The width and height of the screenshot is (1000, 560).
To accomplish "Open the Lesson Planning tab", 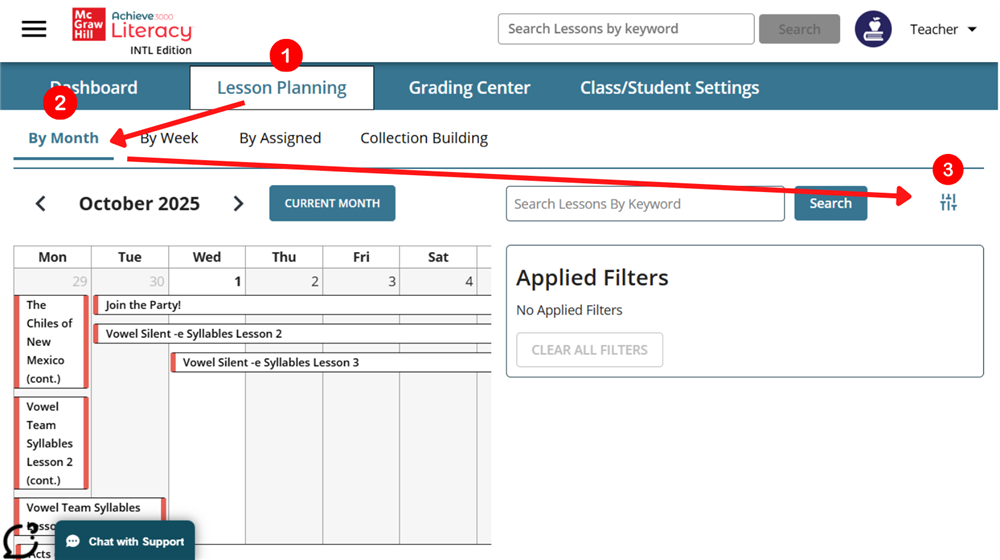I will (x=282, y=88).
